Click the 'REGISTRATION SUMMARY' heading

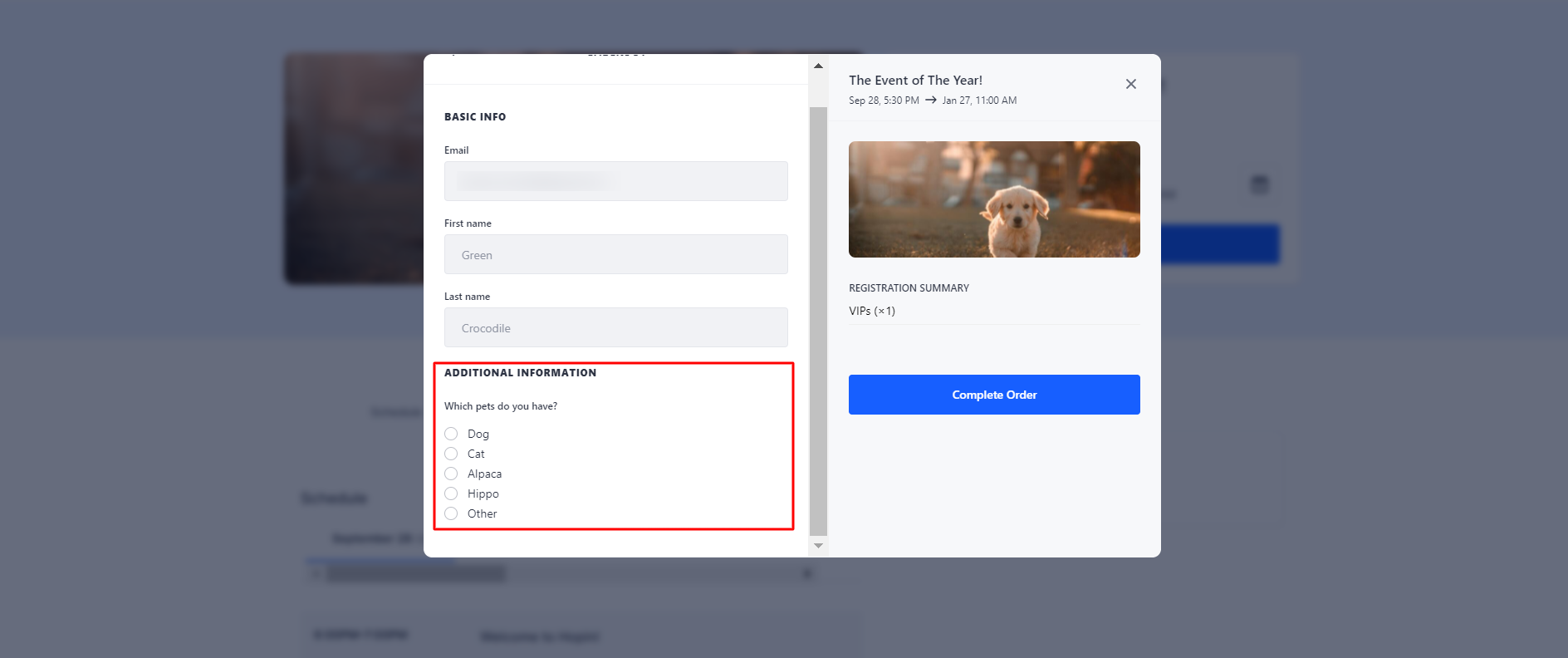(909, 288)
